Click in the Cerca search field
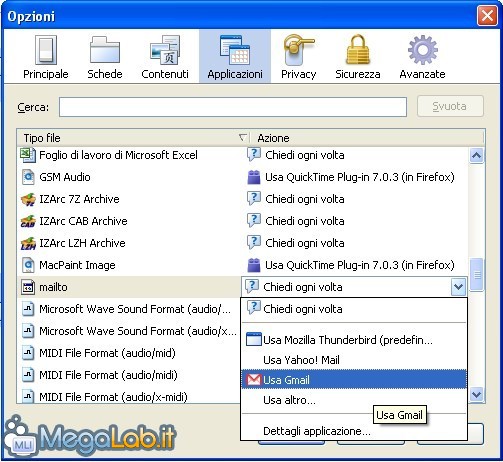This screenshot has width=503, height=462. tap(233, 107)
